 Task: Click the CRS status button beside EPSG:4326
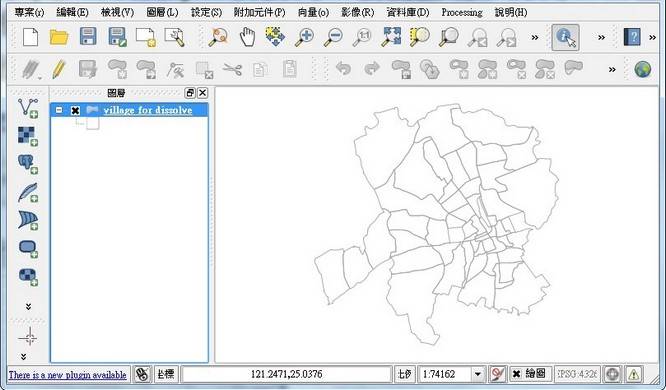click(x=612, y=374)
